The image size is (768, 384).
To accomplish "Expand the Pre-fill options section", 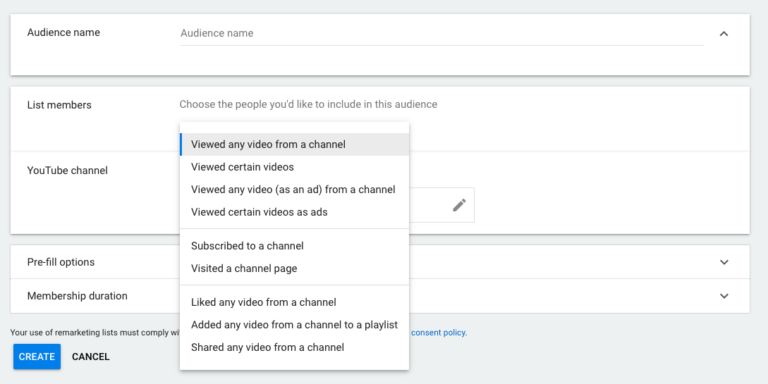I will pyautogui.click(x=724, y=262).
